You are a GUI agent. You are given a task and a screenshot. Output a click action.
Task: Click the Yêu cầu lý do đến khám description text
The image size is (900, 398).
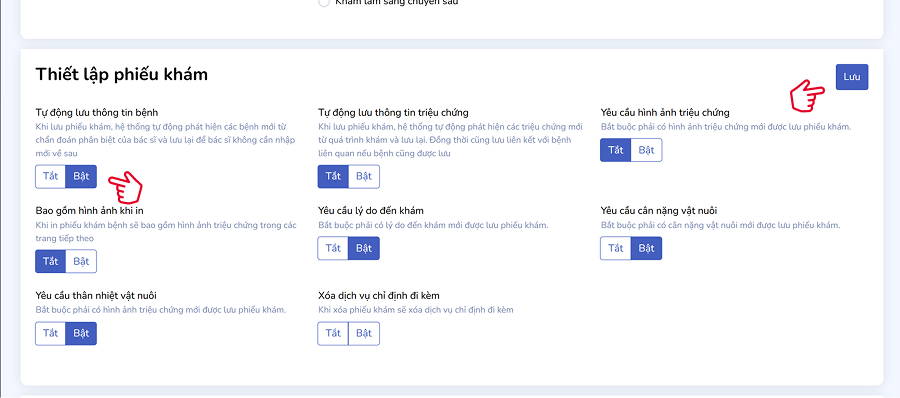[433, 225]
